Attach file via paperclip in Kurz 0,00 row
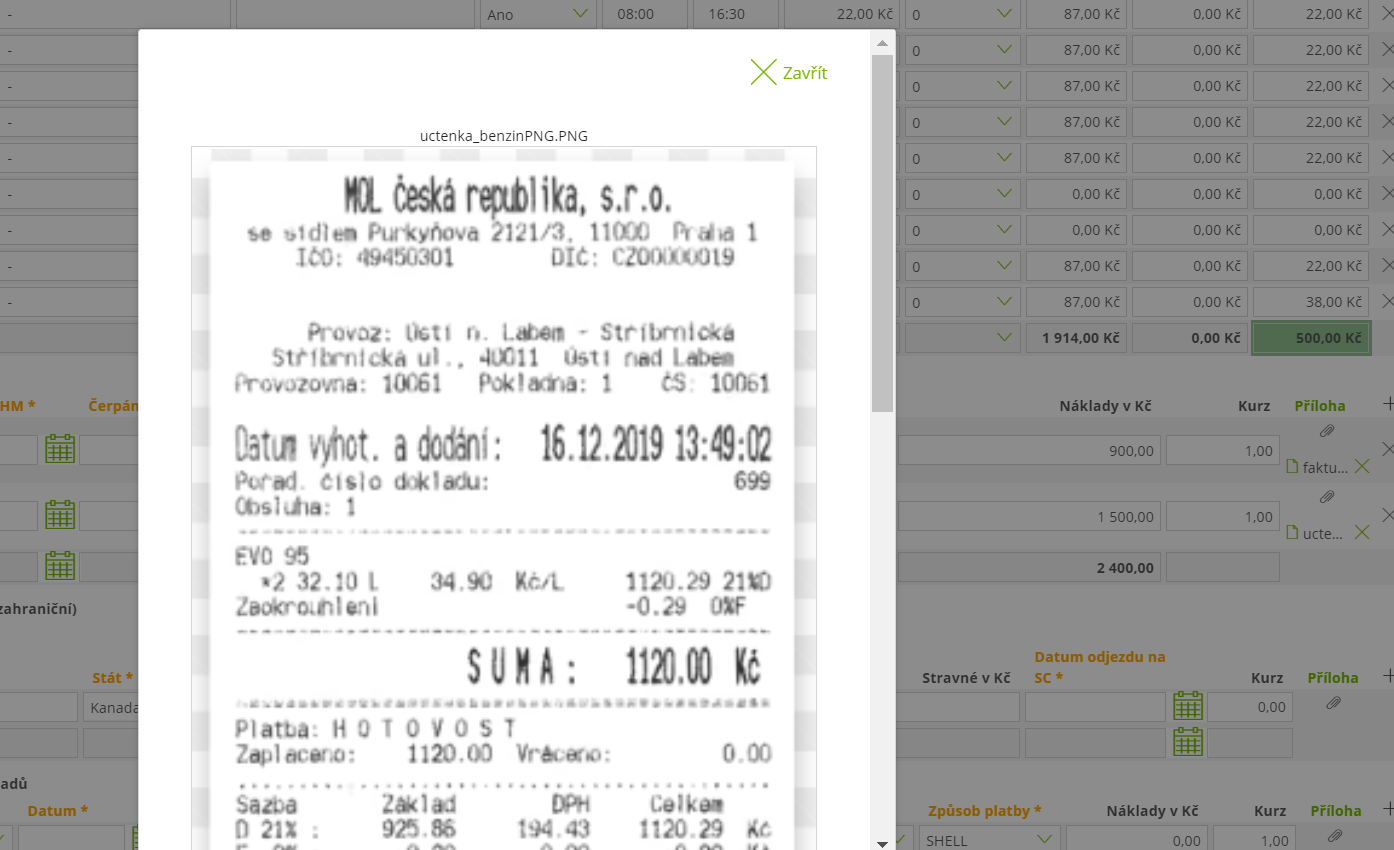Screen dimensions: 1394x850 pos(1333,704)
